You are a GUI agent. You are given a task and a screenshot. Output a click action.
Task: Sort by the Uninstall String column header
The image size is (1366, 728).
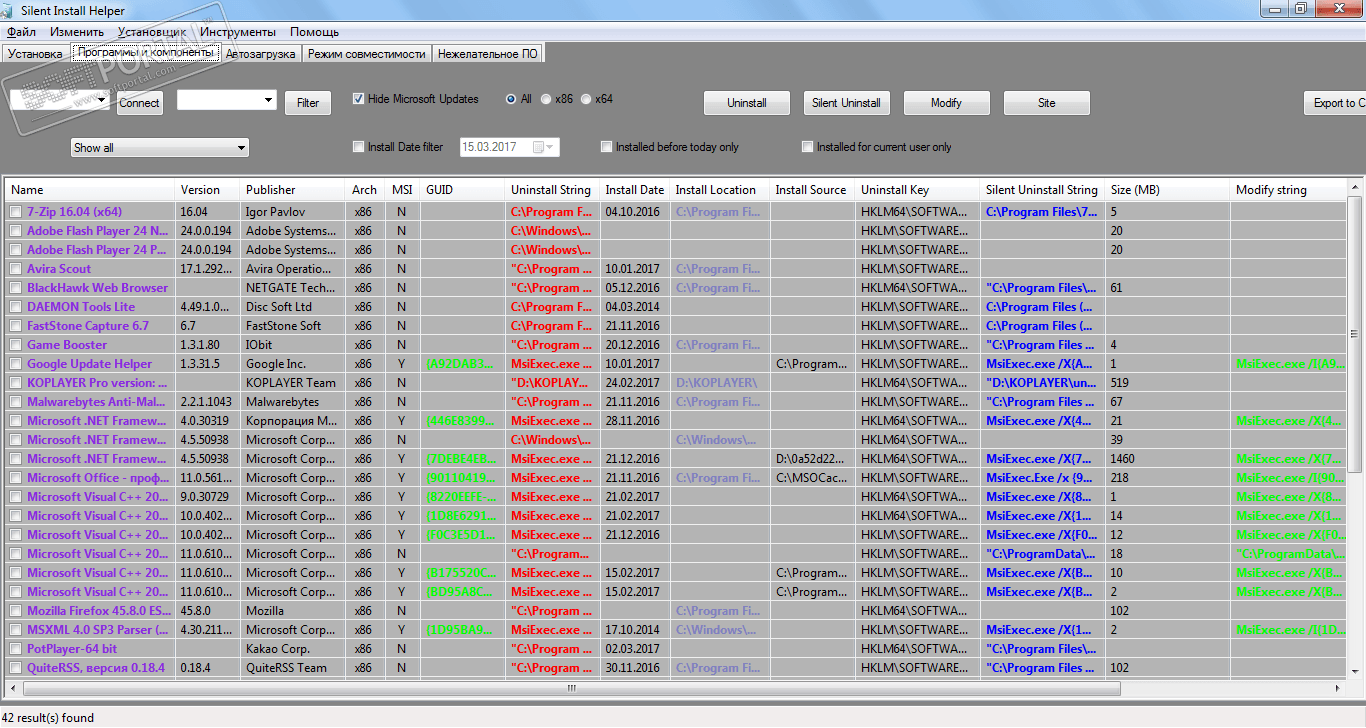point(553,190)
